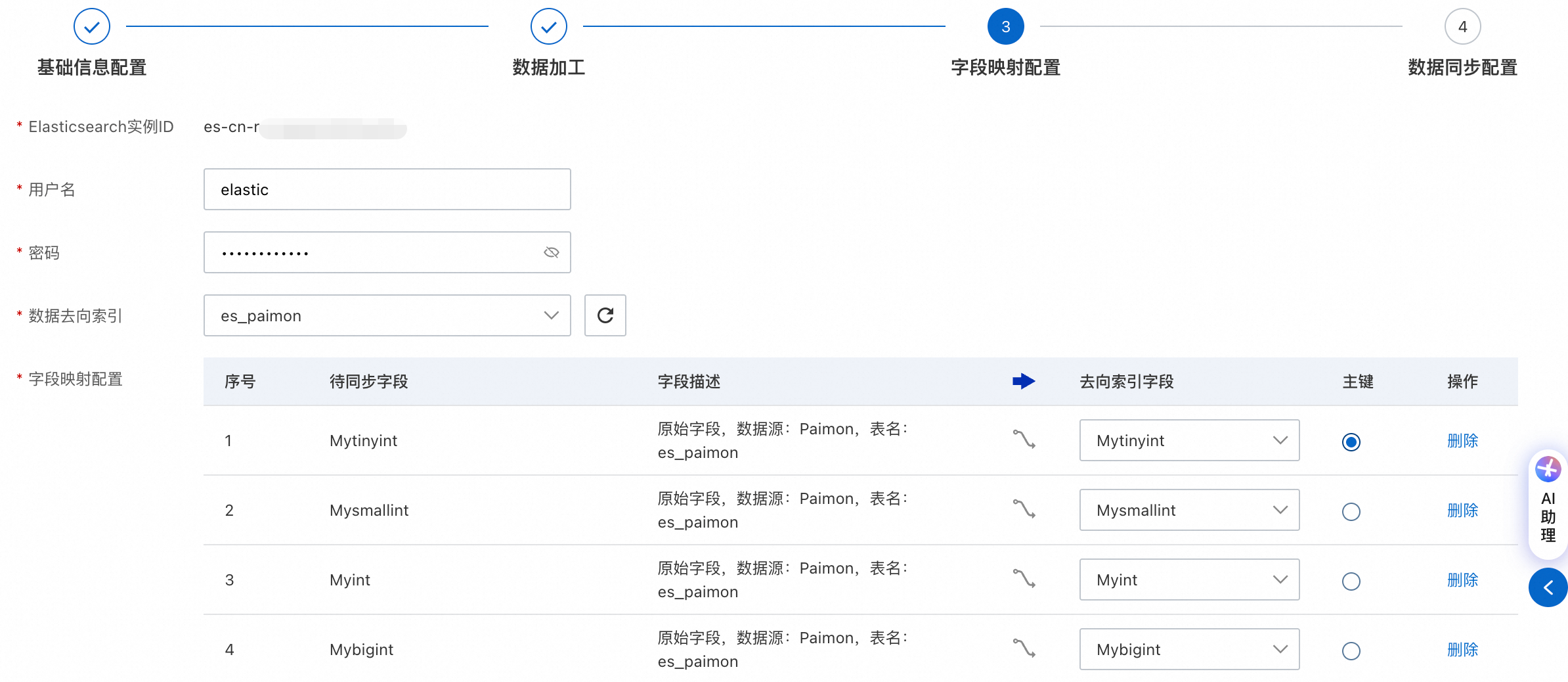
Task: Click the 用户名 input with elastic
Action: click(387, 189)
